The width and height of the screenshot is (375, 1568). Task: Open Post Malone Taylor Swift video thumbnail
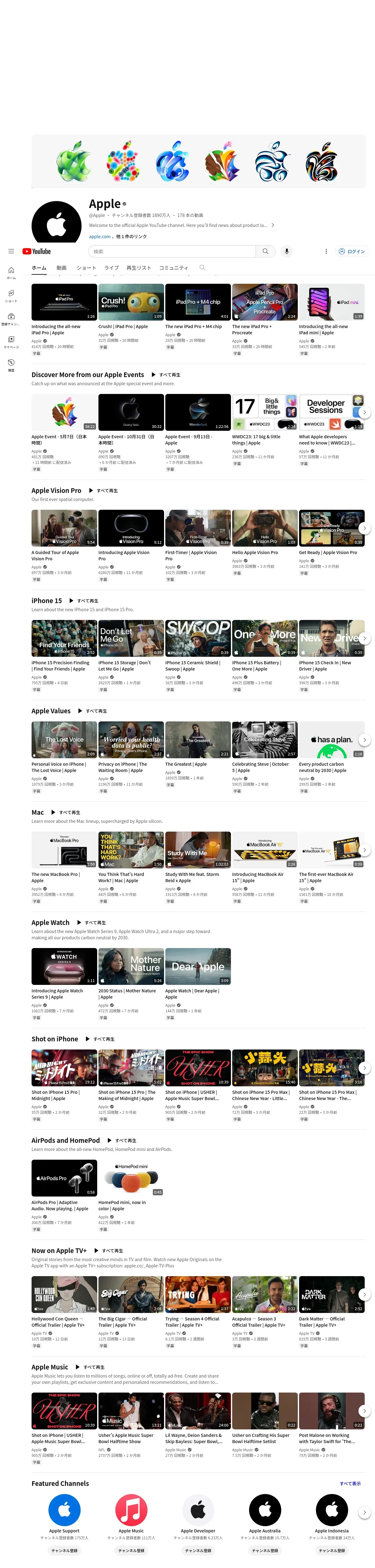tap(332, 1410)
